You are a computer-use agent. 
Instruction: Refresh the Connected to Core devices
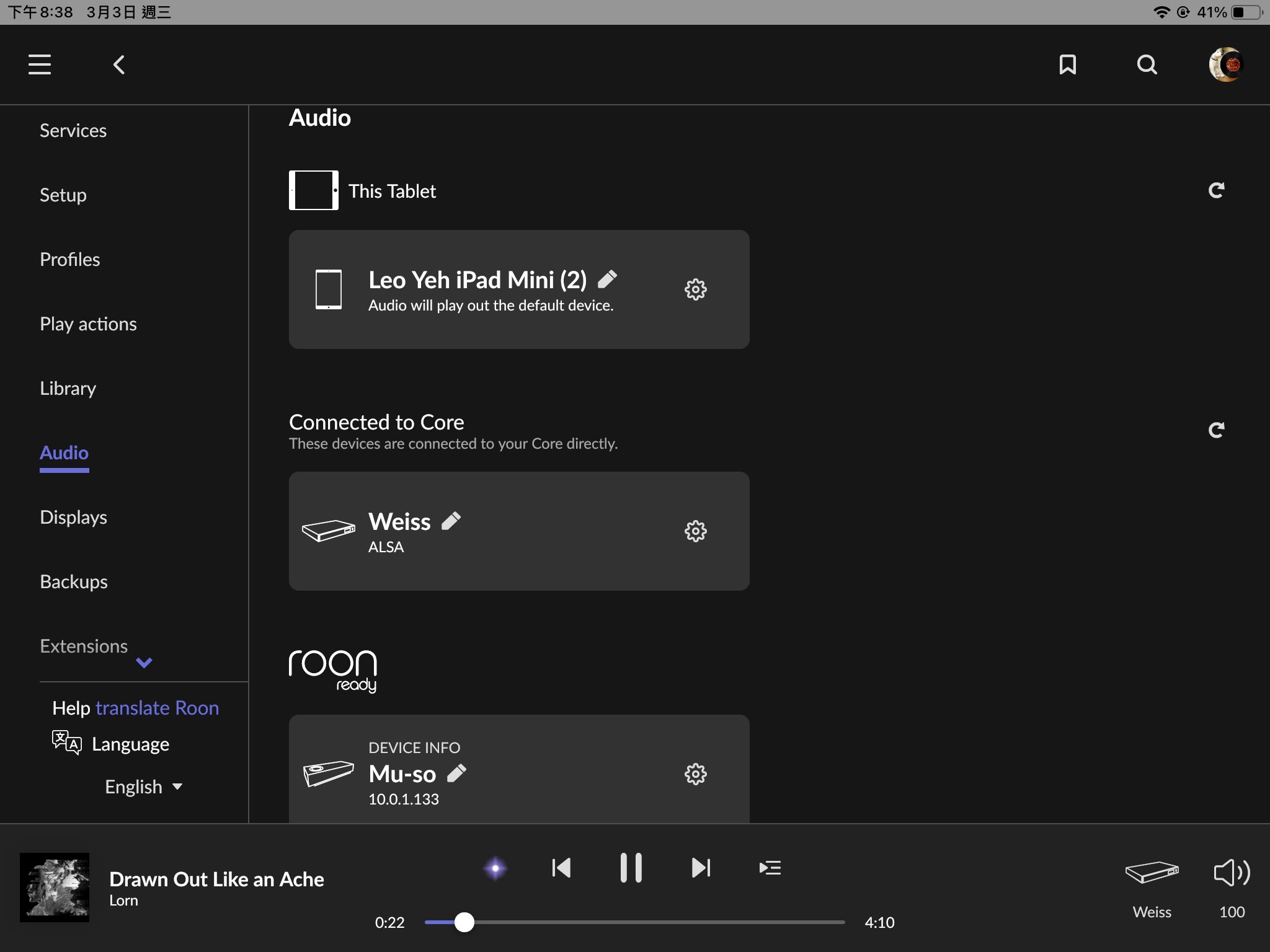coord(1217,430)
